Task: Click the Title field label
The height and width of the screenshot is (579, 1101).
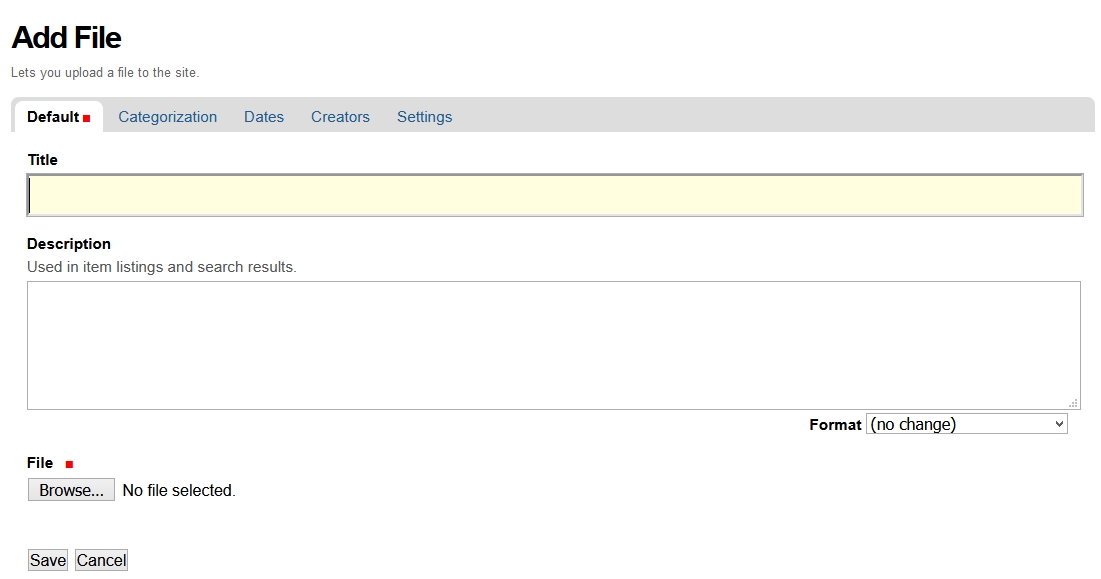Action: 42,160
